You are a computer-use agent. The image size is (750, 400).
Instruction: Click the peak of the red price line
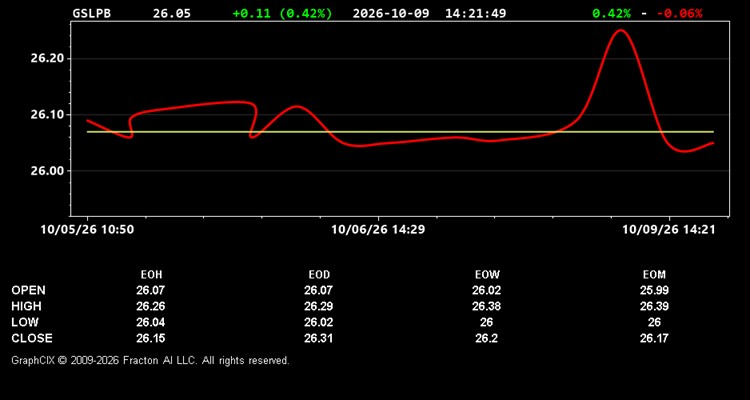click(620, 31)
